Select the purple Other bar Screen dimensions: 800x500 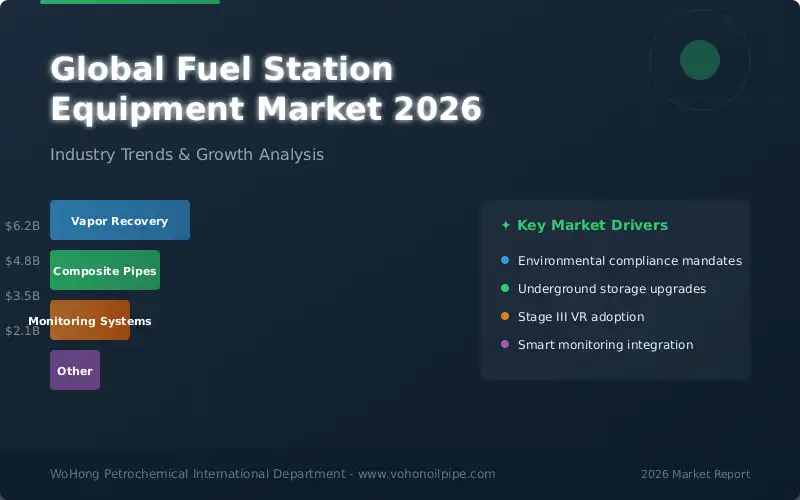75,370
